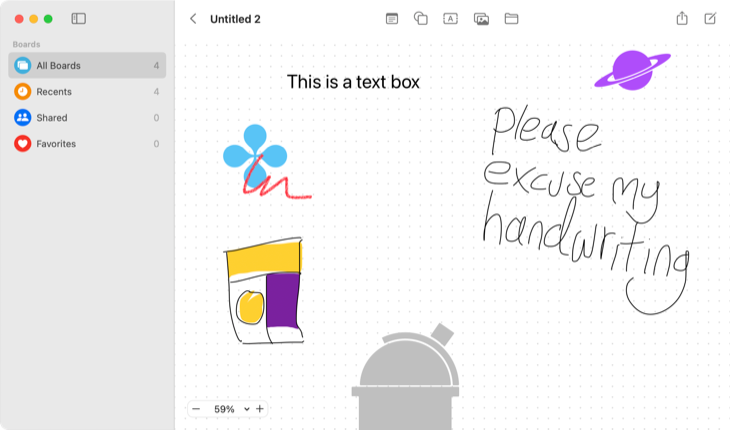Open Favorites in the sidebar

(x=87, y=144)
